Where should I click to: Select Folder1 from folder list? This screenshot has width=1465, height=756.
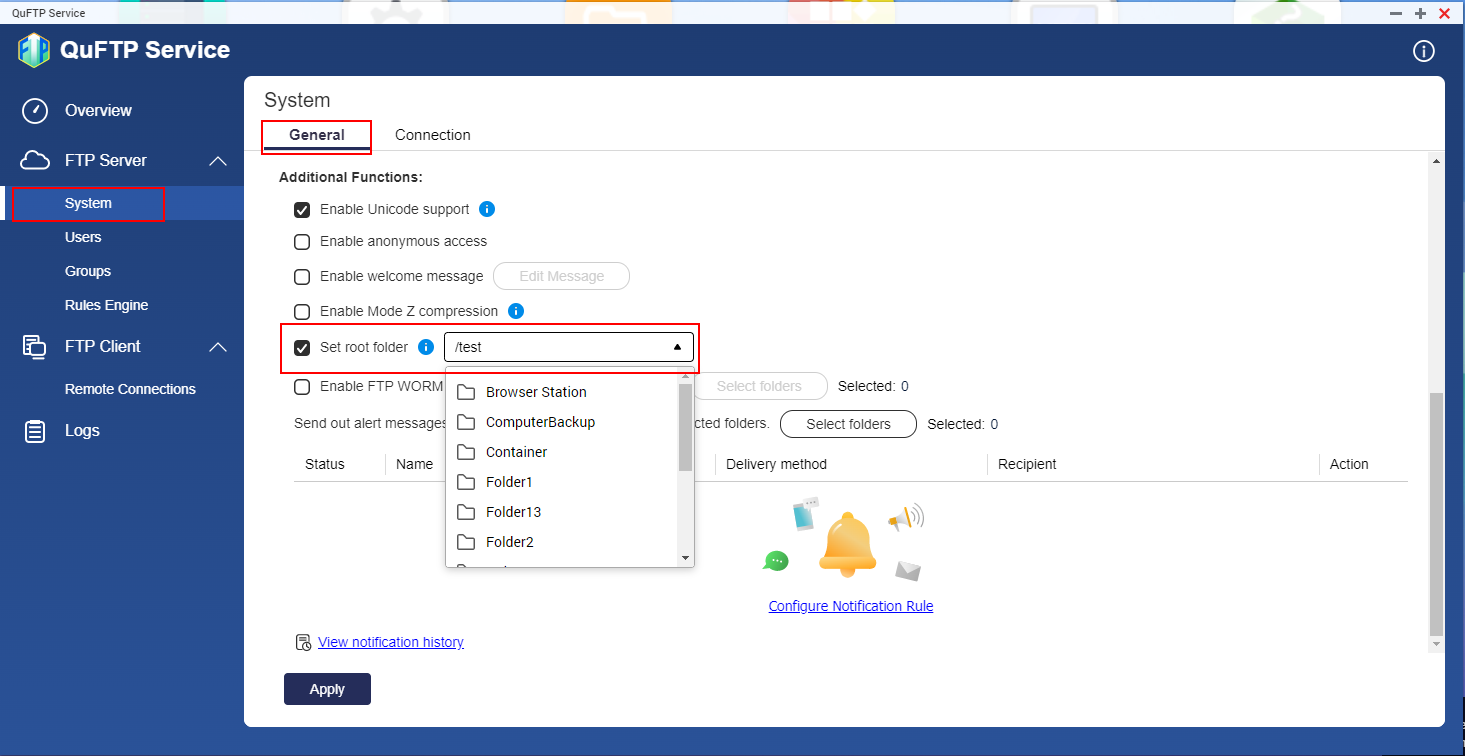point(562,482)
